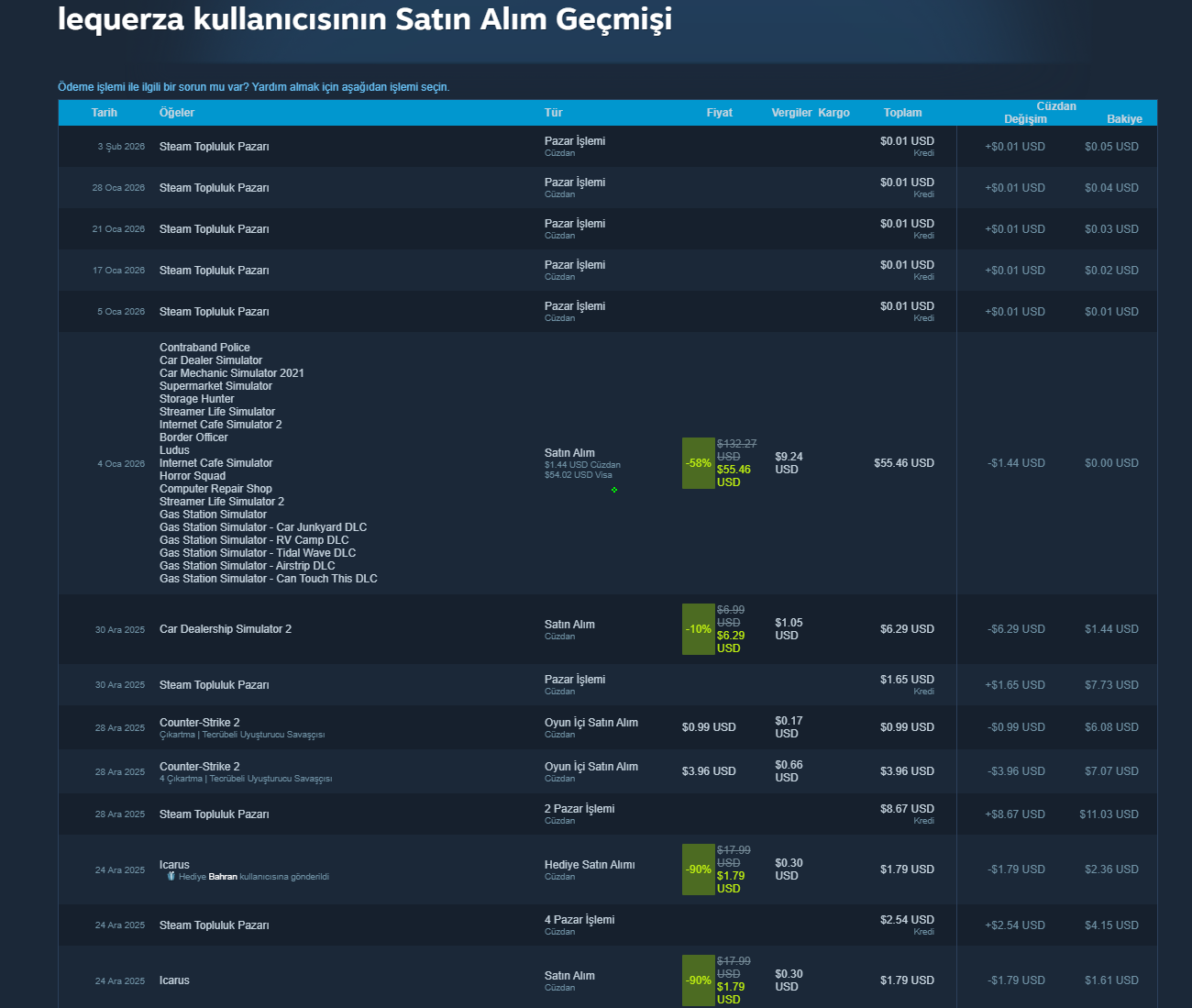Click the Bahran username
Screen dimensions: 1192x1008
223,877
